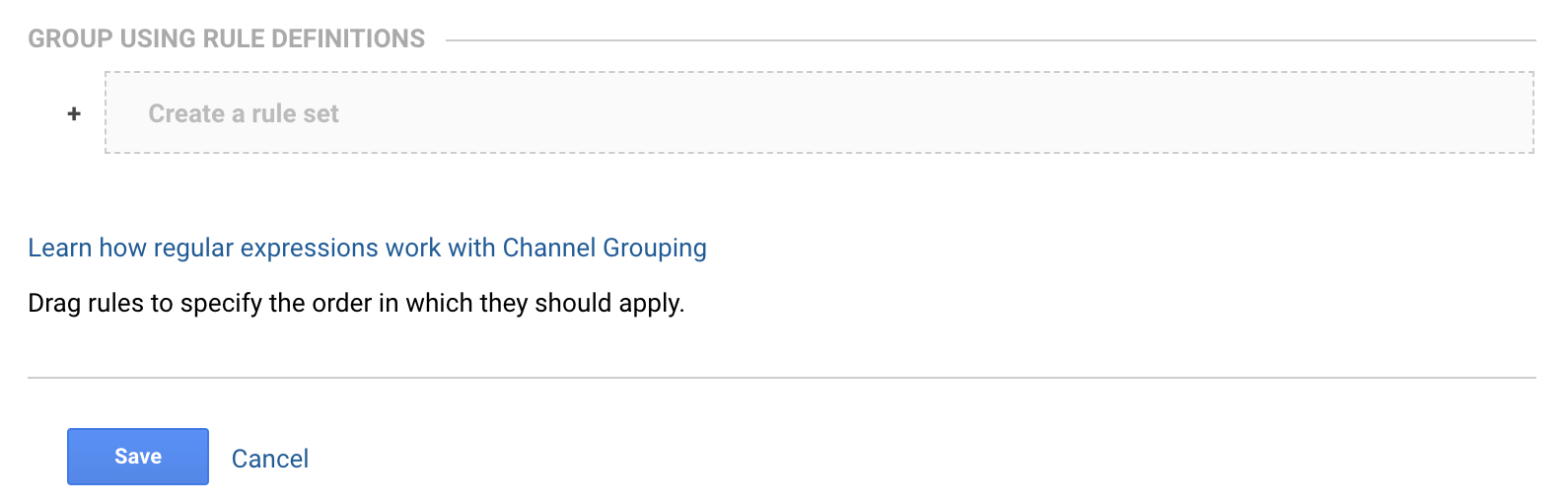Click the 'Group Using Rule Definitions' heading
This screenshot has width=1568, height=503.
point(226,38)
